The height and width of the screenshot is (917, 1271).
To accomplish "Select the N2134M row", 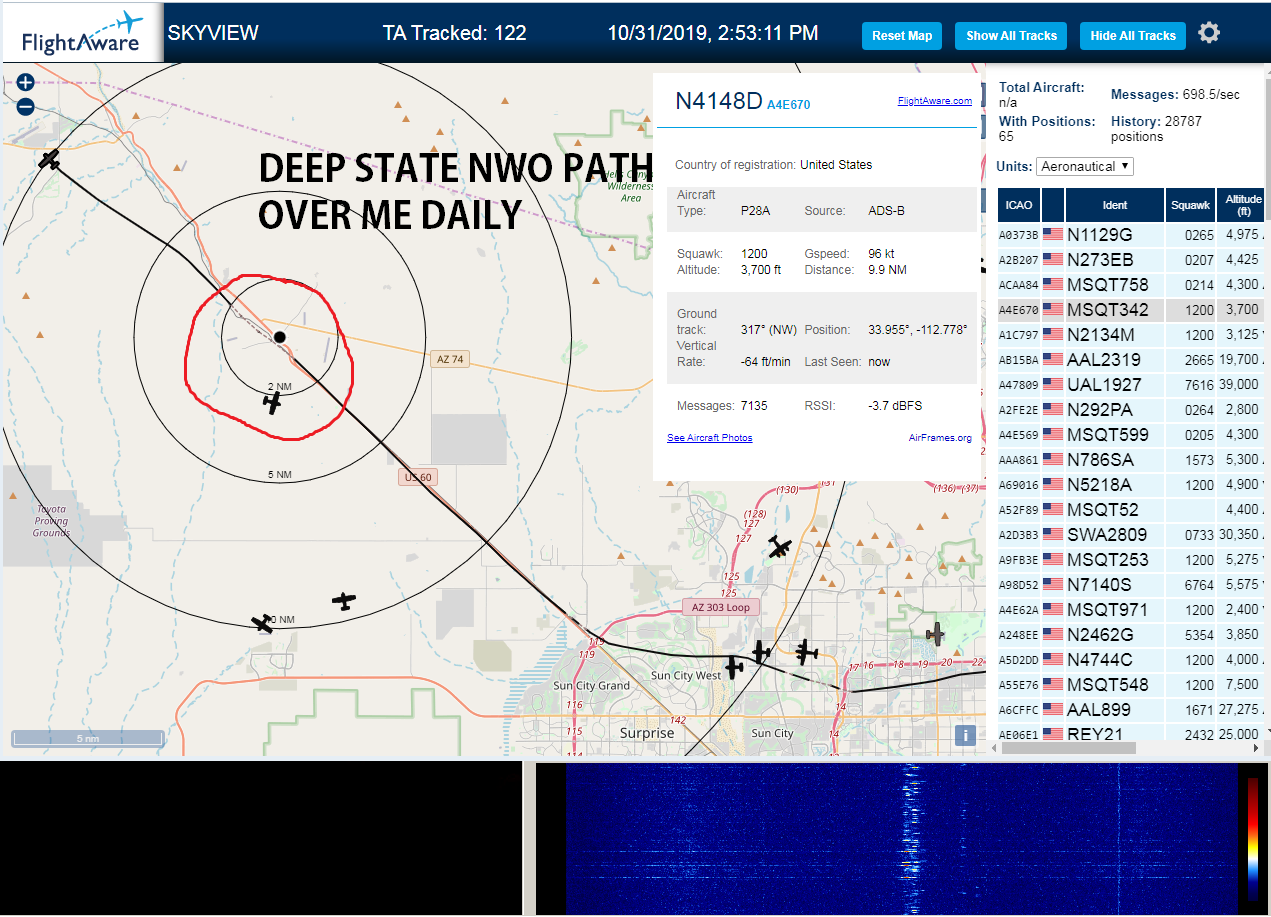I will [1131, 334].
